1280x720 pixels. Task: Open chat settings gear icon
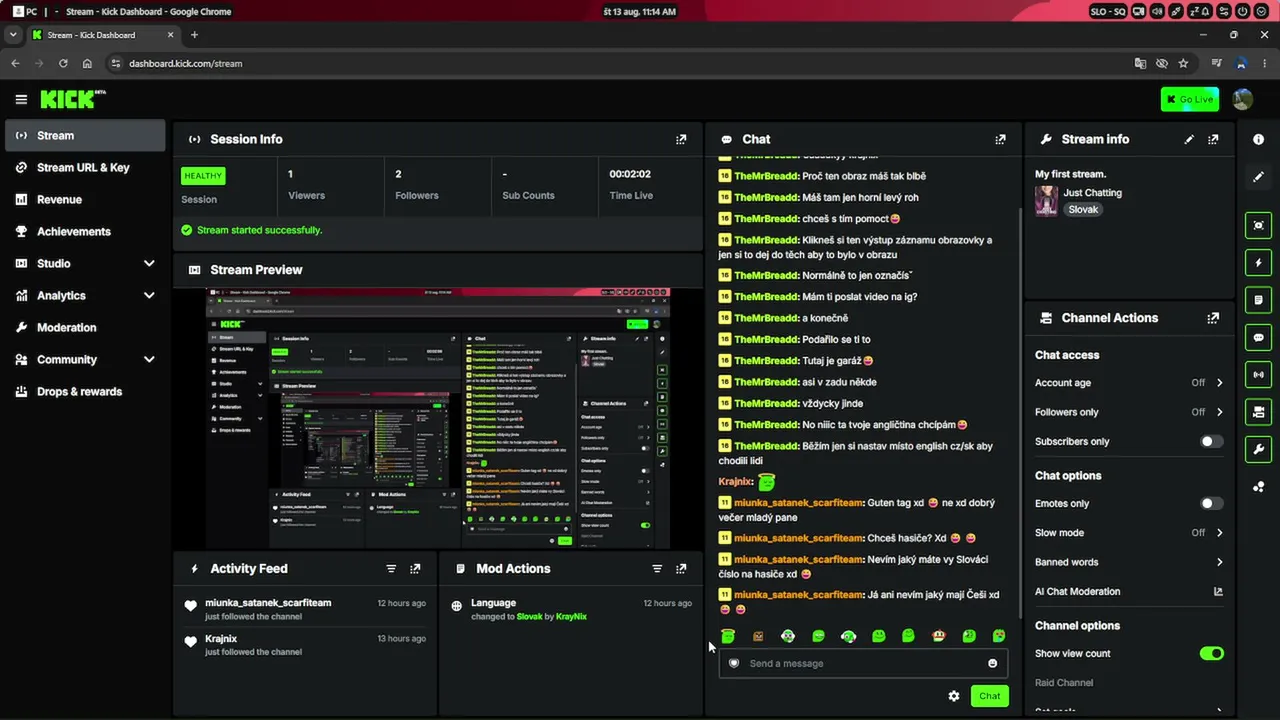(x=954, y=696)
